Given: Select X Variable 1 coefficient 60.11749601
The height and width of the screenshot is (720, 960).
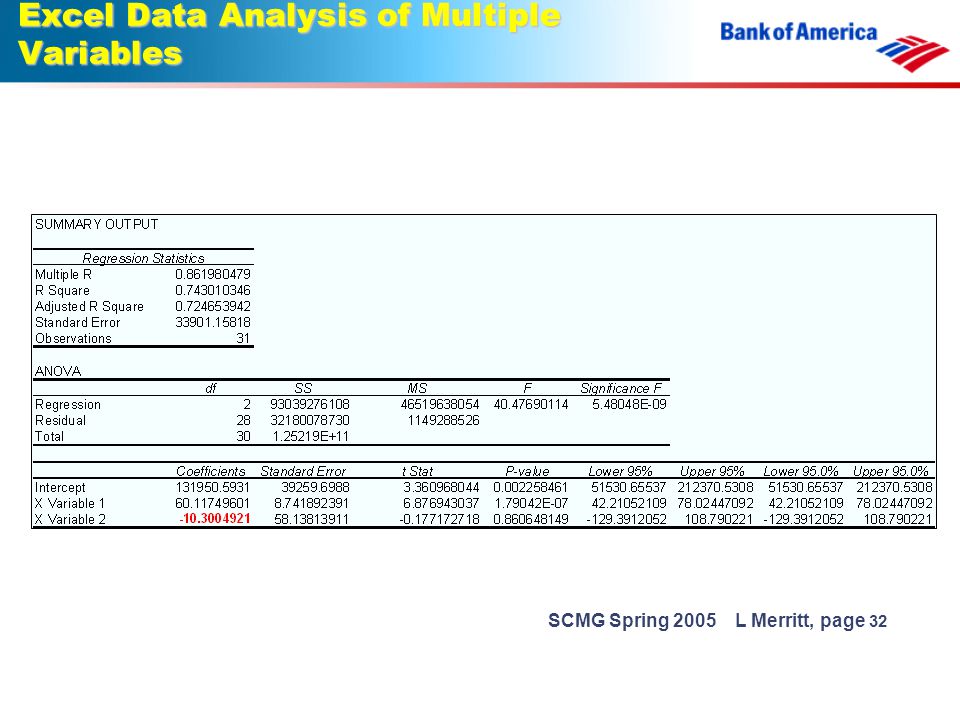Looking at the screenshot, I should click(x=212, y=503).
